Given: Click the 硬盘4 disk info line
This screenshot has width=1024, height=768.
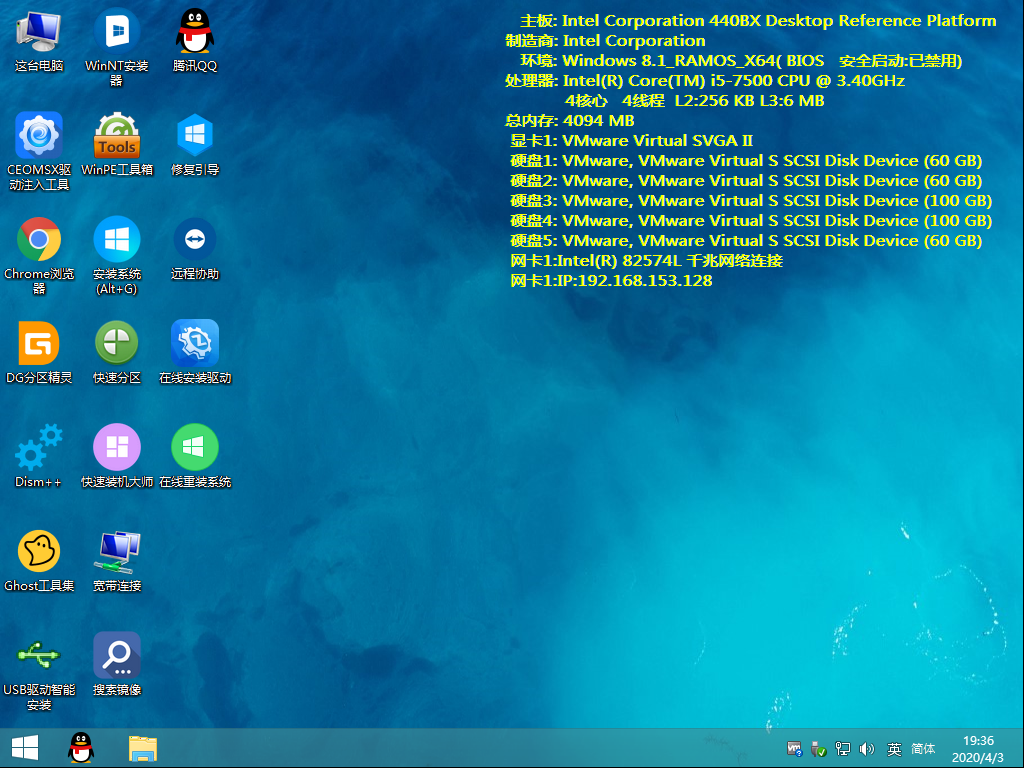Looking at the screenshot, I should (x=751, y=221).
